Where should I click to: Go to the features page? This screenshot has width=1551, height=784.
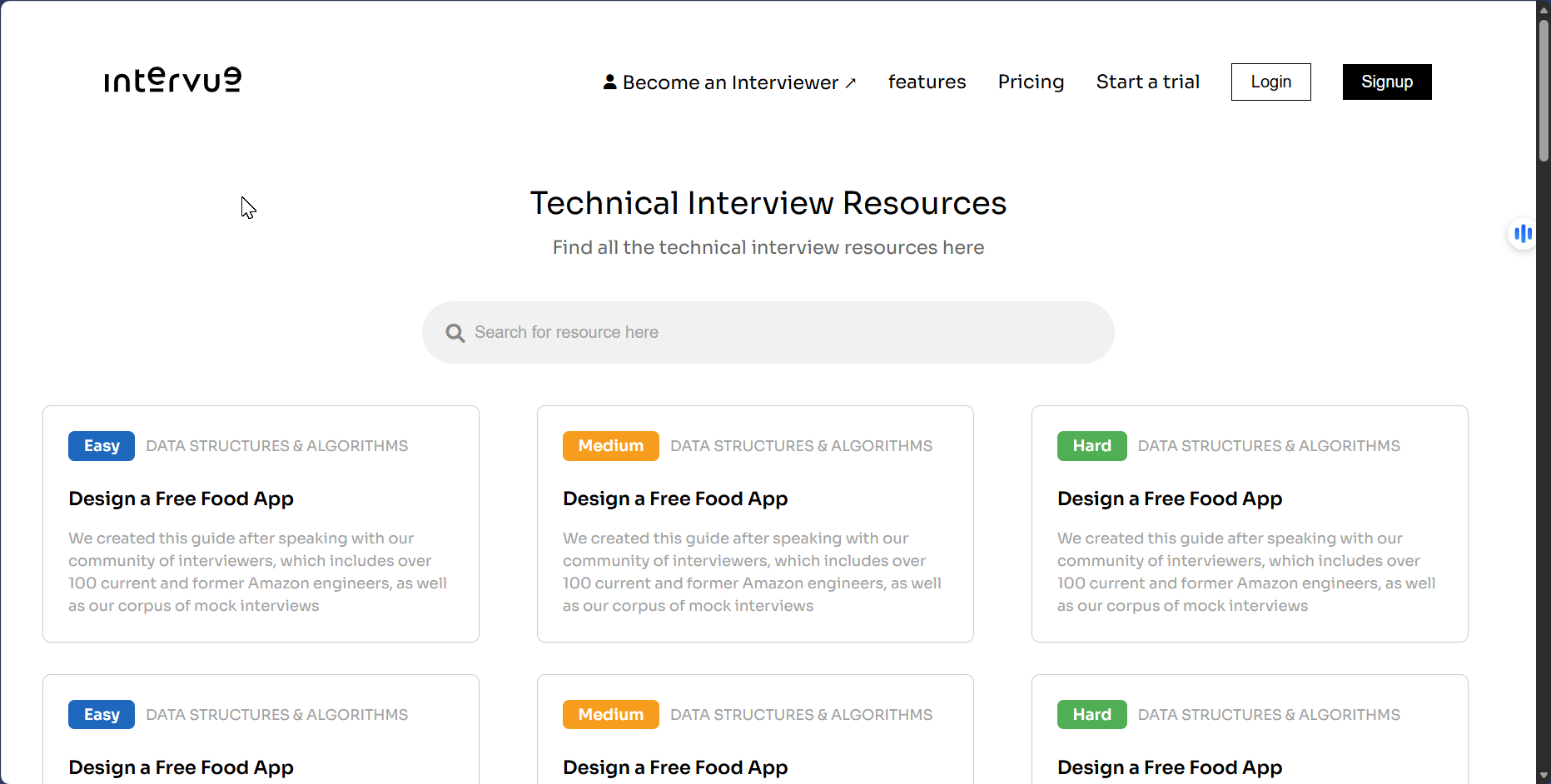pos(927,82)
